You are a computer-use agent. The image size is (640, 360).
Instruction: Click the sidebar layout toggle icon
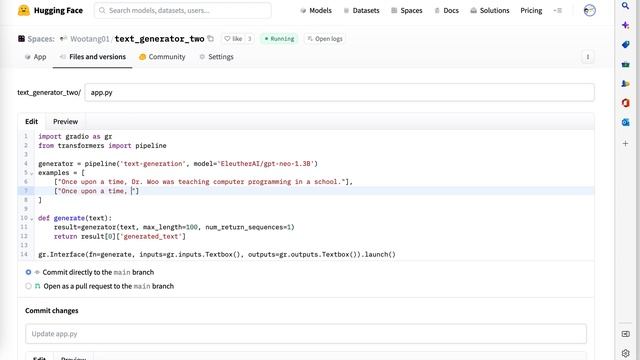click(625, 334)
